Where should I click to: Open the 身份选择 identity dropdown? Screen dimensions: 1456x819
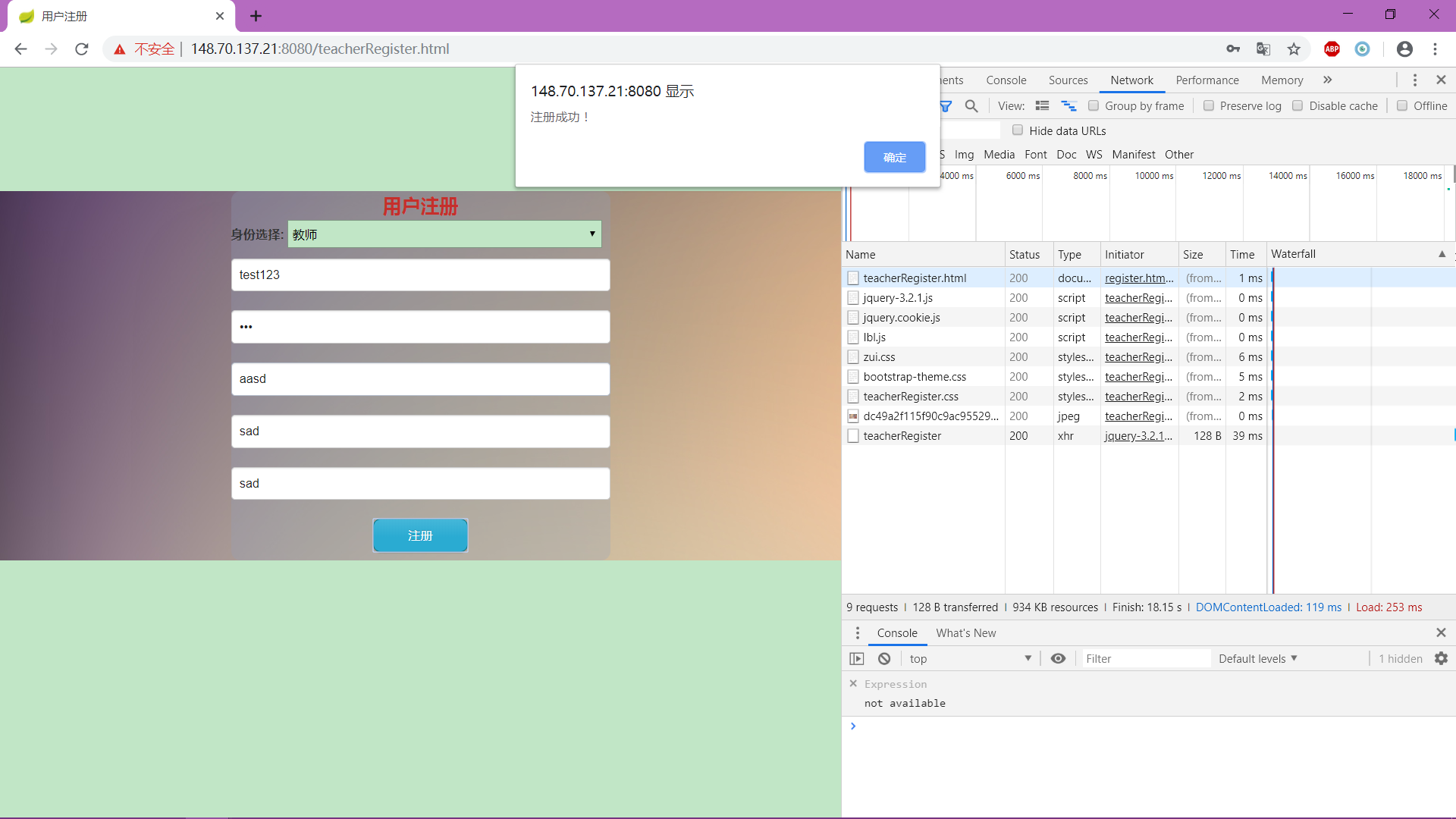pyautogui.click(x=444, y=234)
